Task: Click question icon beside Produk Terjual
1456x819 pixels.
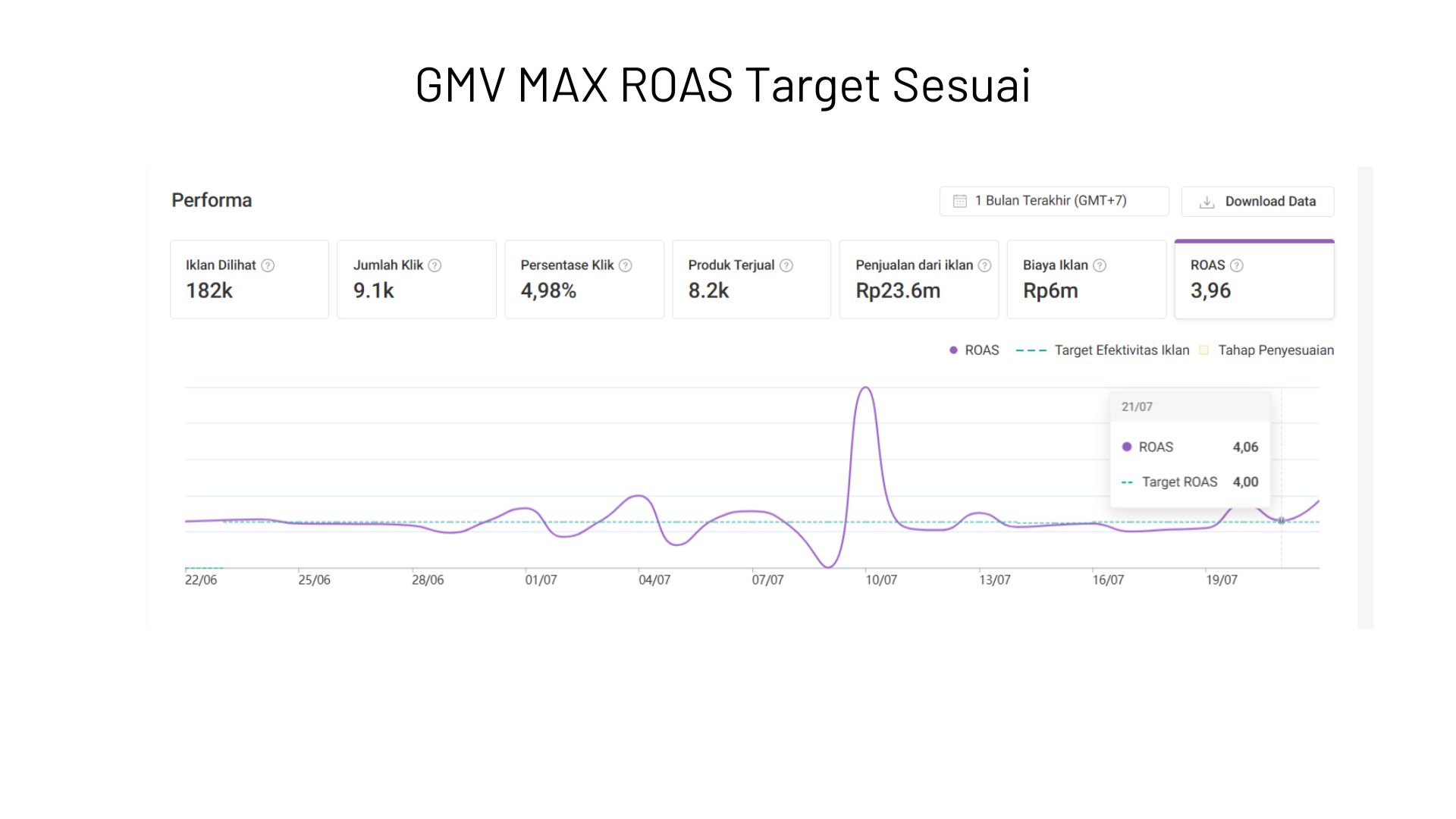Action: click(786, 265)
